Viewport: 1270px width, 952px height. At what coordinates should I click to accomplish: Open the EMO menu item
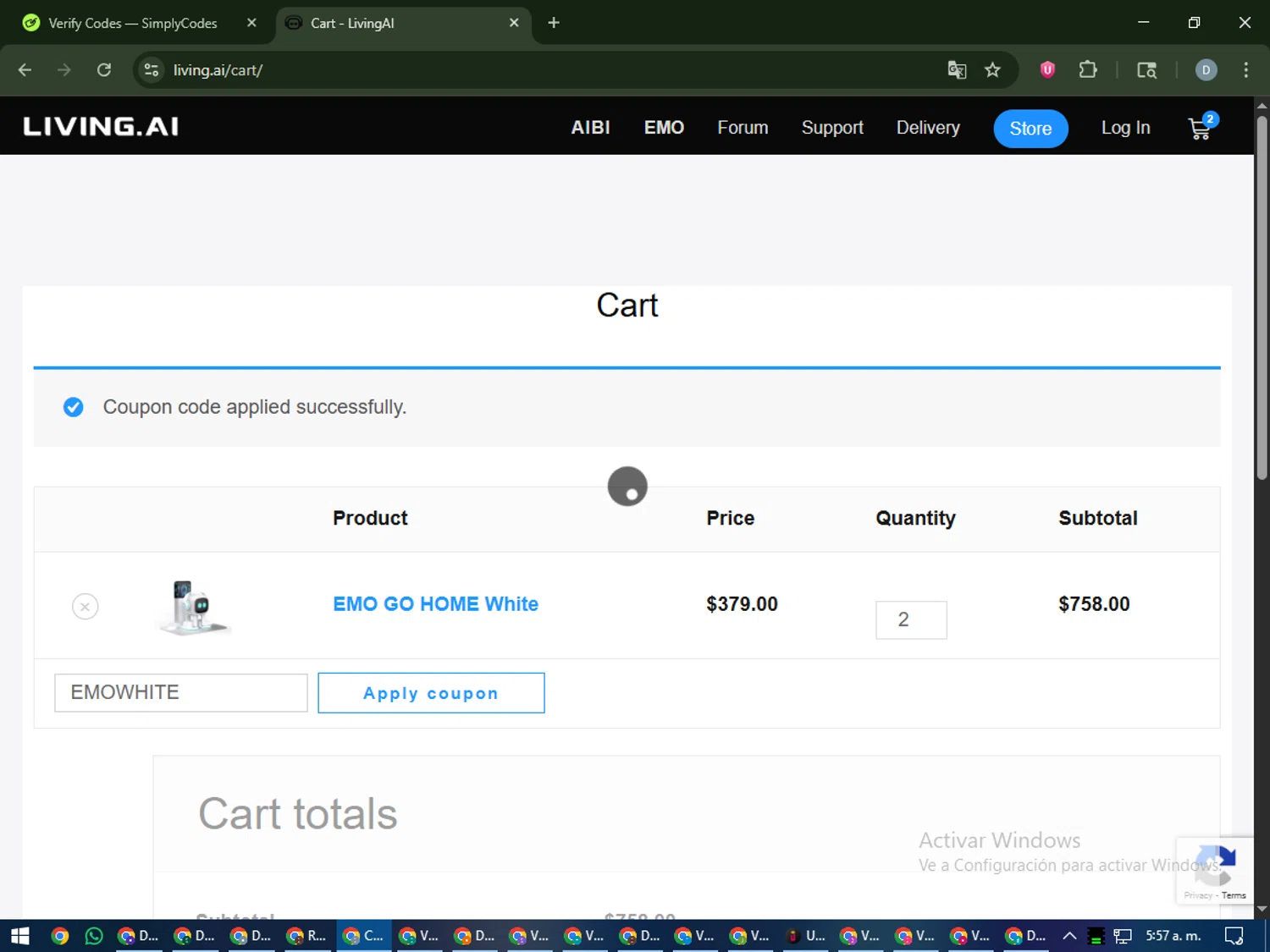pyautogui.click(x=664, y=128)
